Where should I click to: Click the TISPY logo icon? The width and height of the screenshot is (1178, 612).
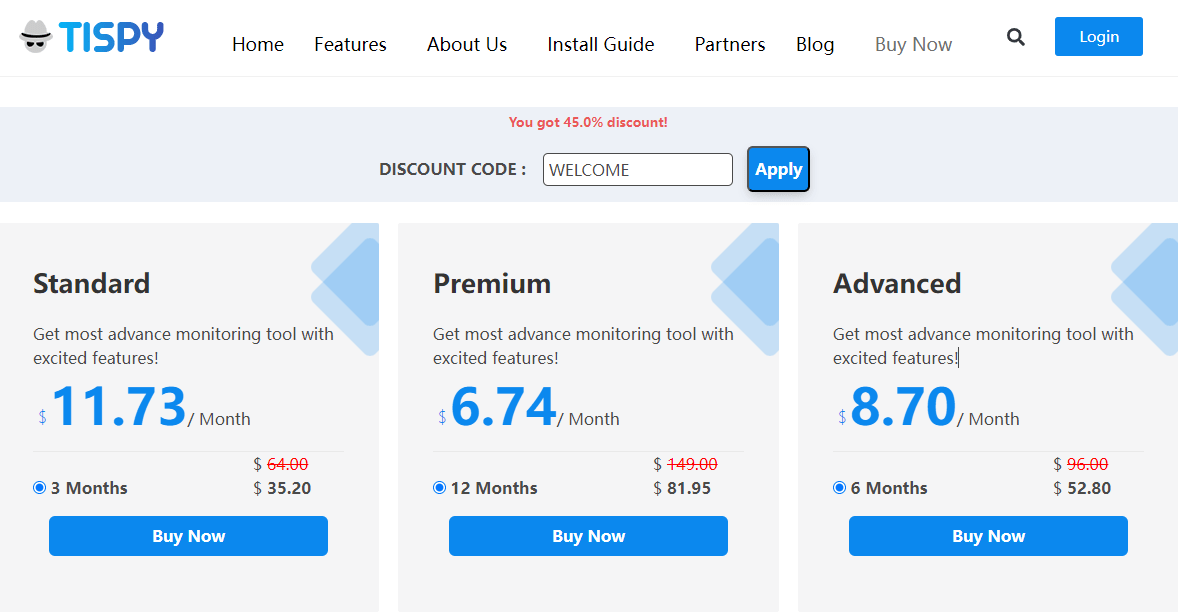click(37, 37)
